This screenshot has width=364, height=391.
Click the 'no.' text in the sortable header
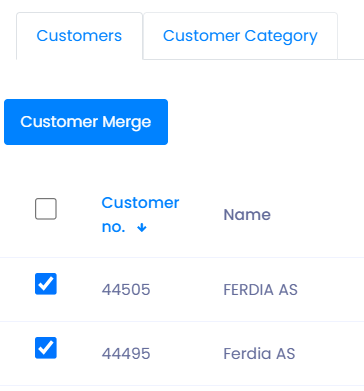click(x=114, y=227)
